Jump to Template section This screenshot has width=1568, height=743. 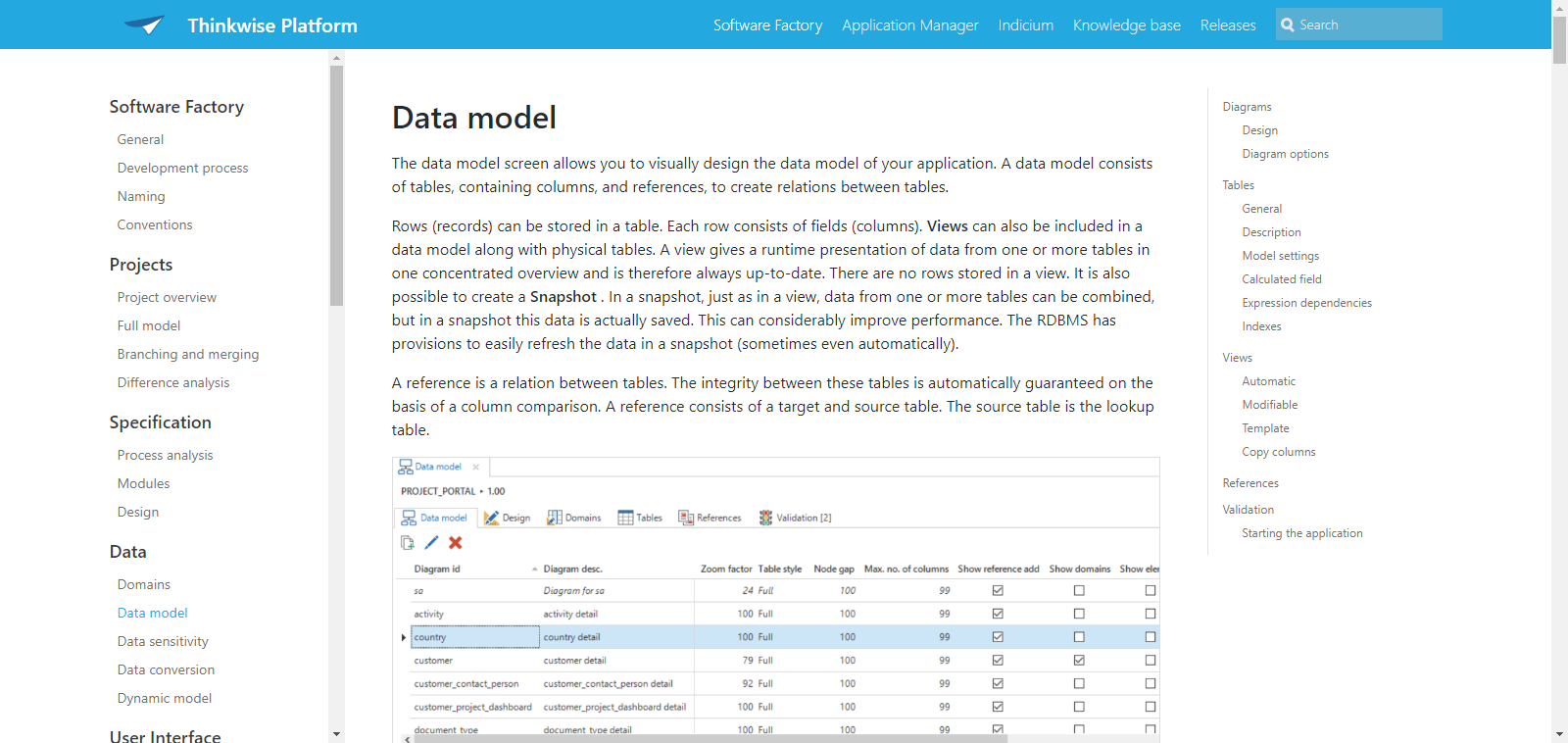point(1265,428)
